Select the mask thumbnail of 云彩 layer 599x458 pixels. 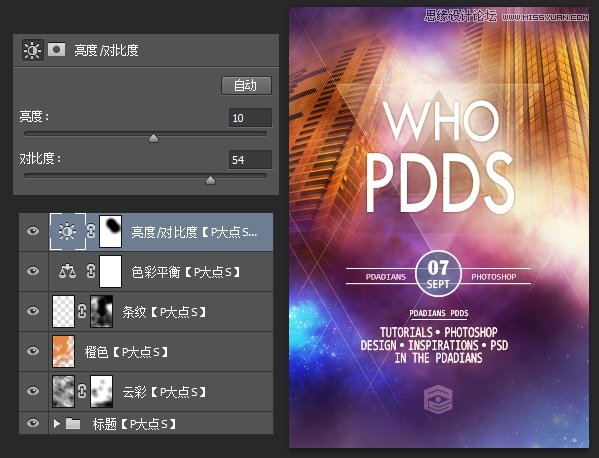click(102, 392)
